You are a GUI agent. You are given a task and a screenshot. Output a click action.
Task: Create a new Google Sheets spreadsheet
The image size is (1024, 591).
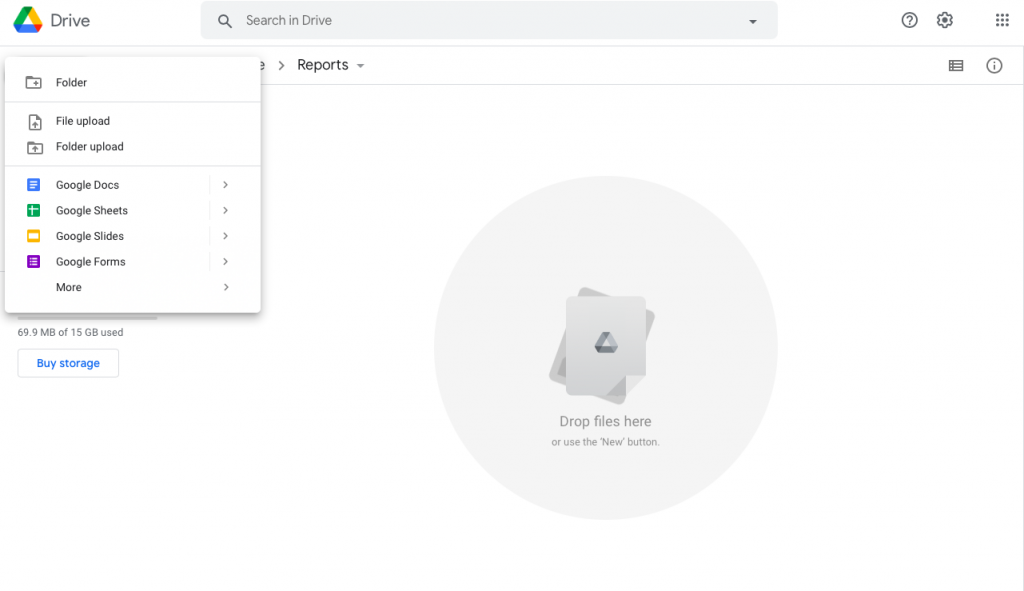click(92, 210)
